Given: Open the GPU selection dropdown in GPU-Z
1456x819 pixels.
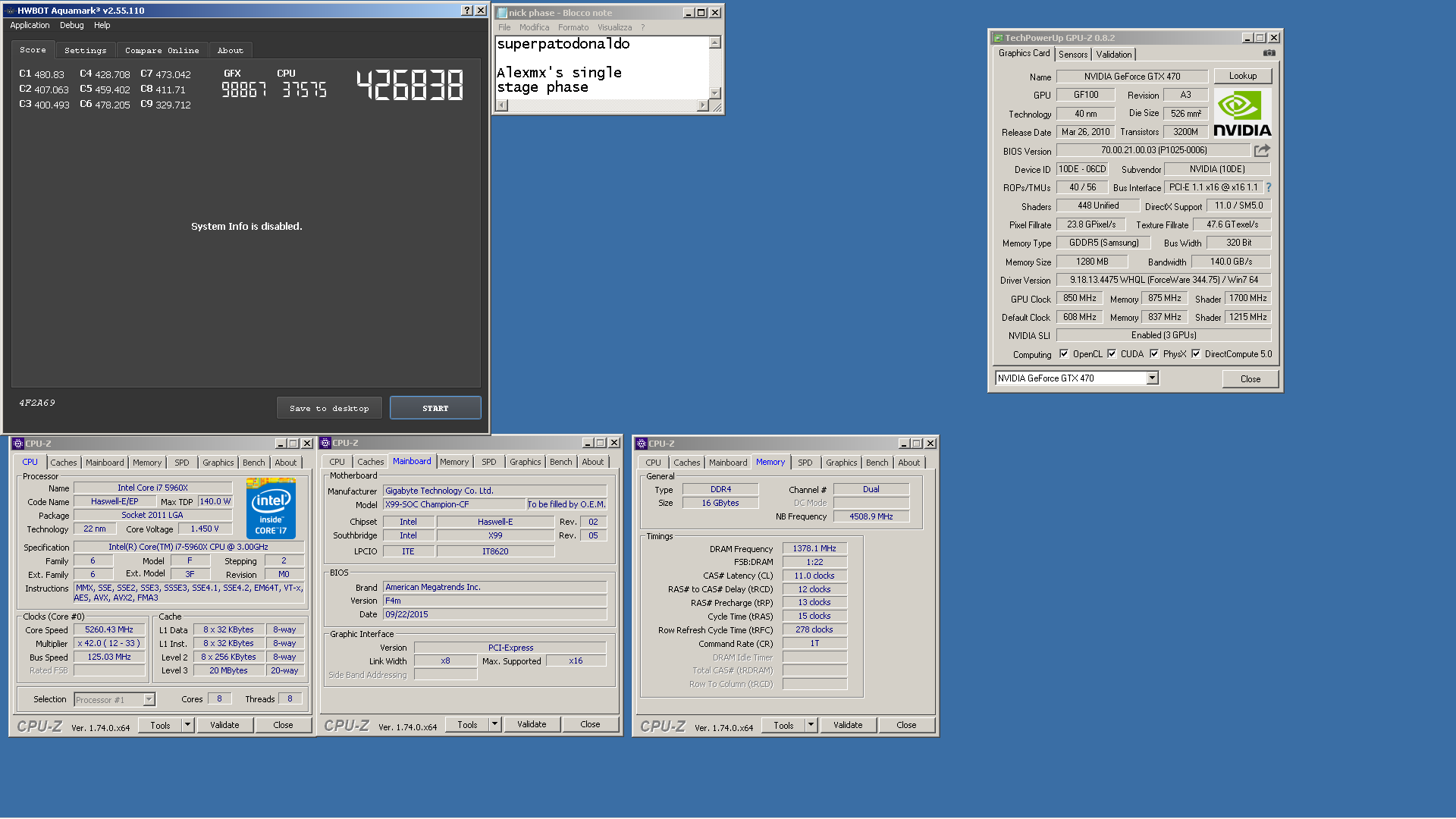Looking at the screenshot, I should tap(1152, 378).
